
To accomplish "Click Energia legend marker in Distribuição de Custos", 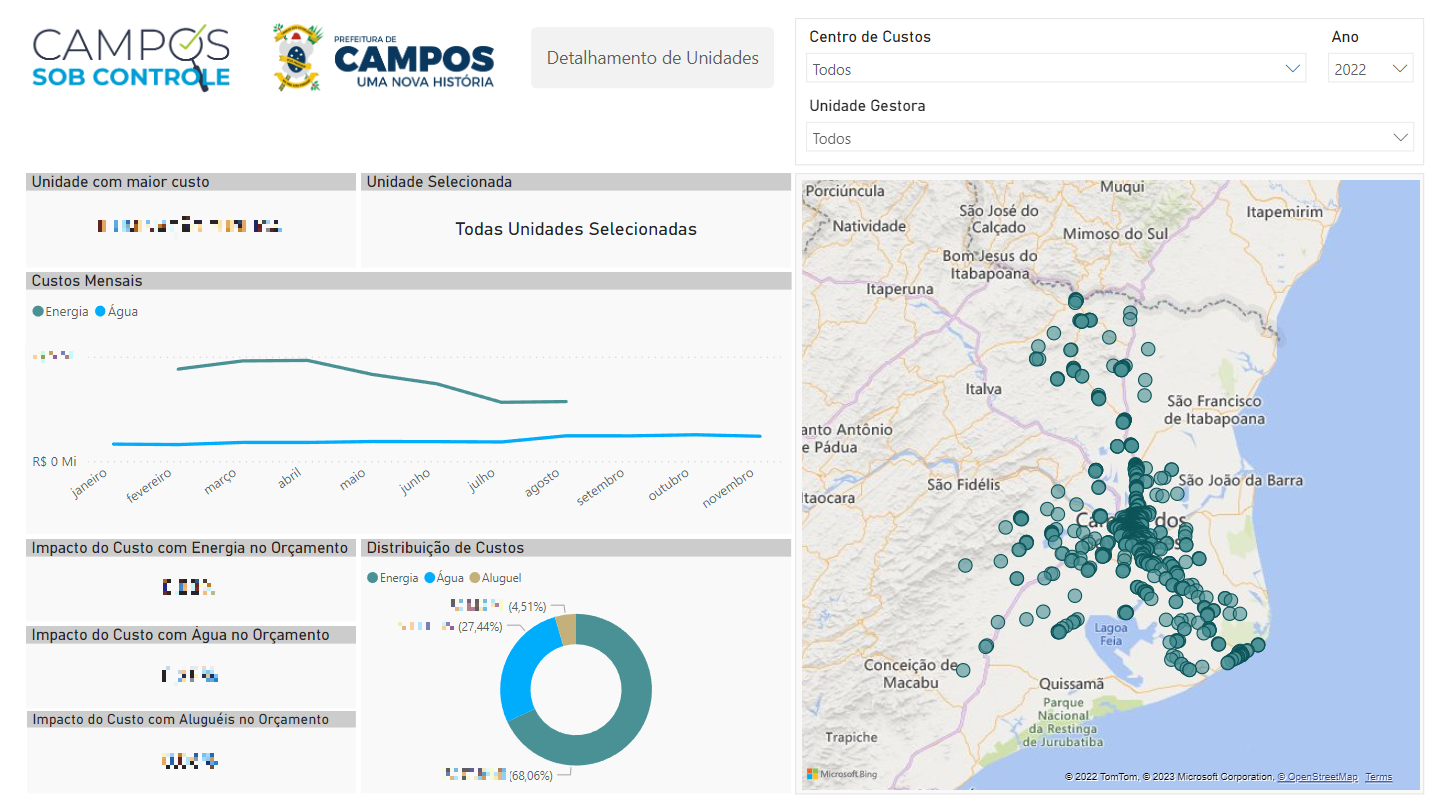I will point(373,578).
